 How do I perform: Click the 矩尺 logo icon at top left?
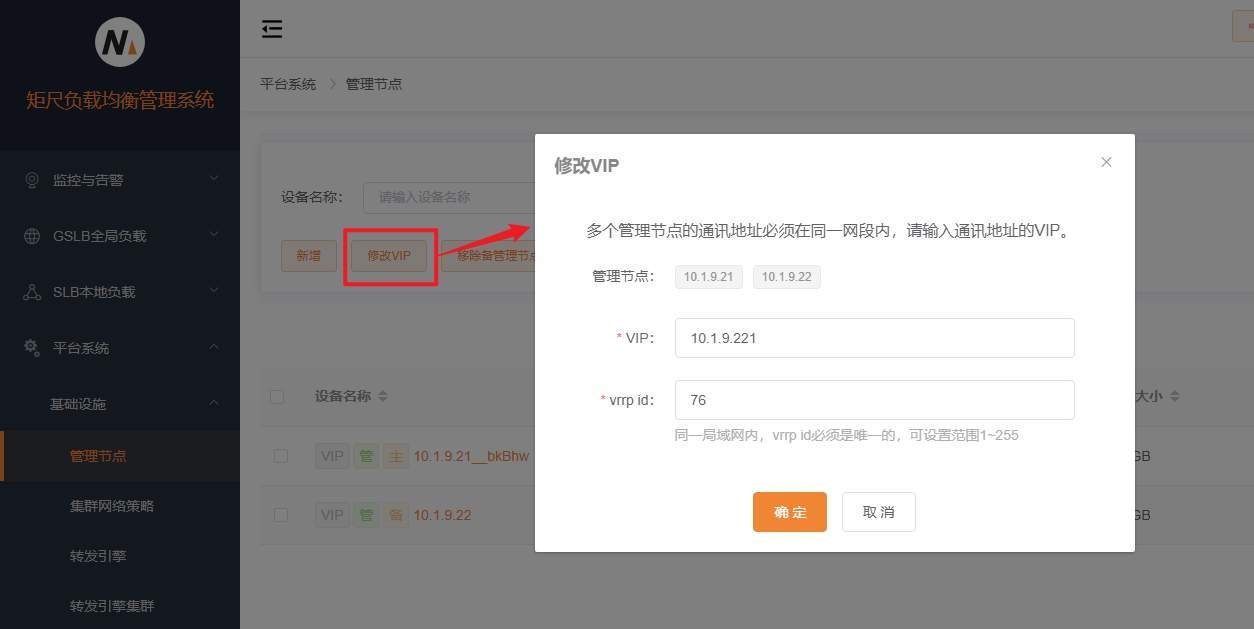click(x=119, y=41)
